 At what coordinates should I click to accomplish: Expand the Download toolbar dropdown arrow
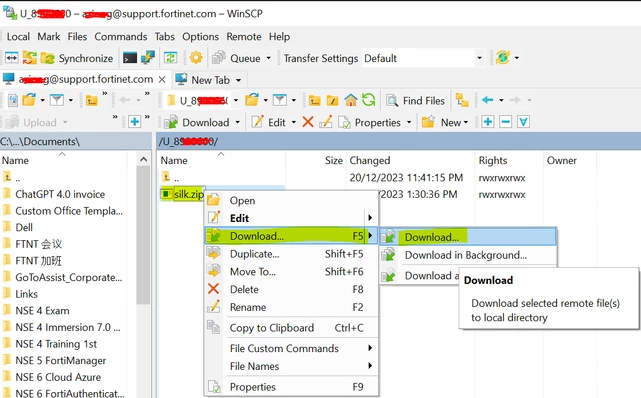coord(238,122)
